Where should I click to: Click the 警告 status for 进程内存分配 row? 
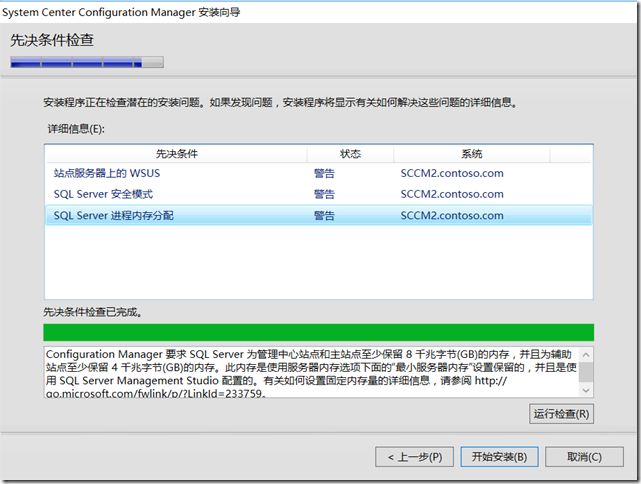[x=324, y=215]
